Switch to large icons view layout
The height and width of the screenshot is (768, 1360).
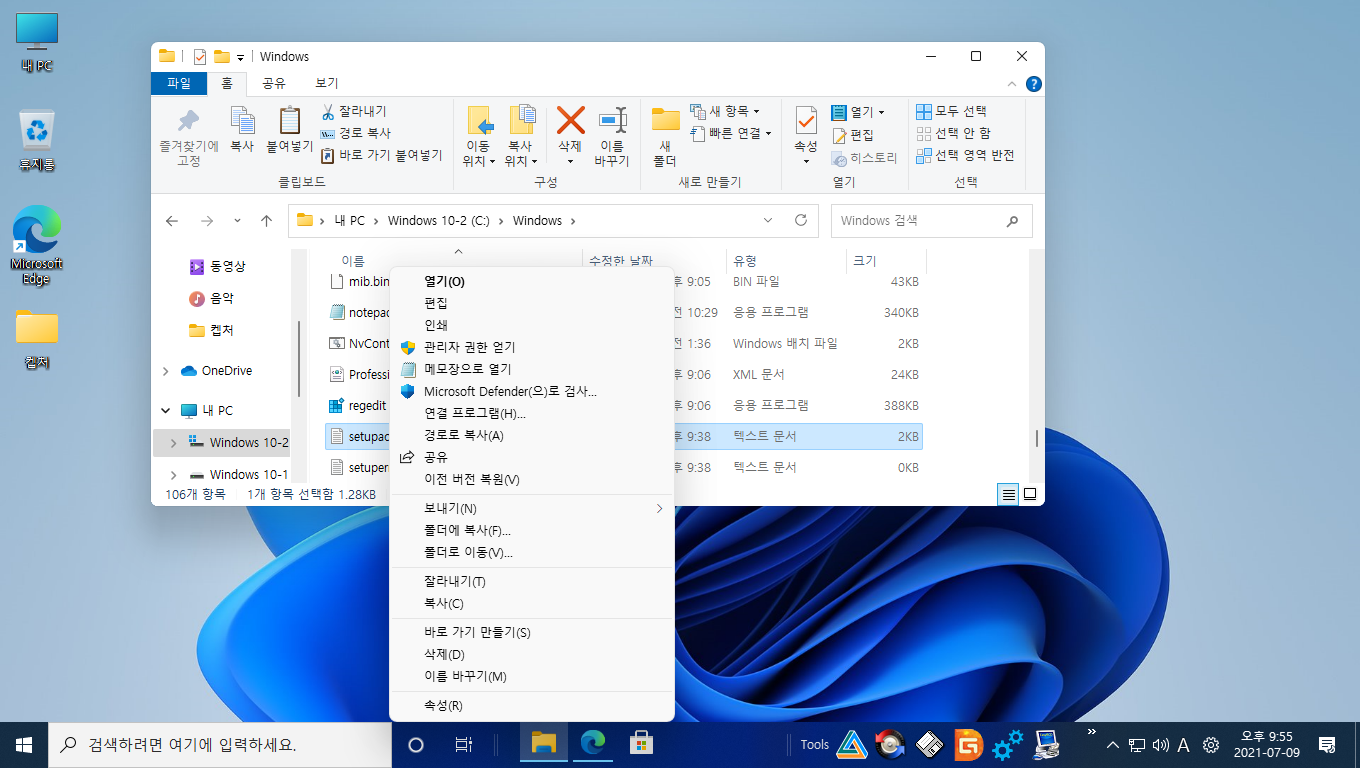[x=1030, y=494]
